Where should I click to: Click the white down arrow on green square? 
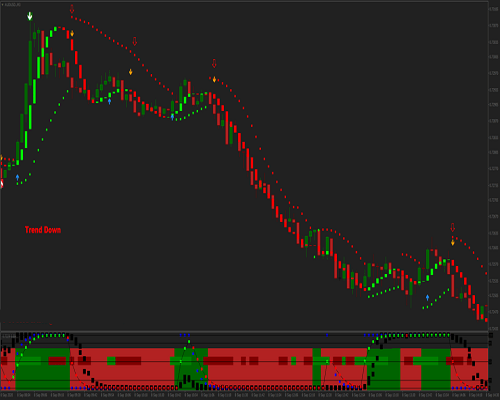30,16
